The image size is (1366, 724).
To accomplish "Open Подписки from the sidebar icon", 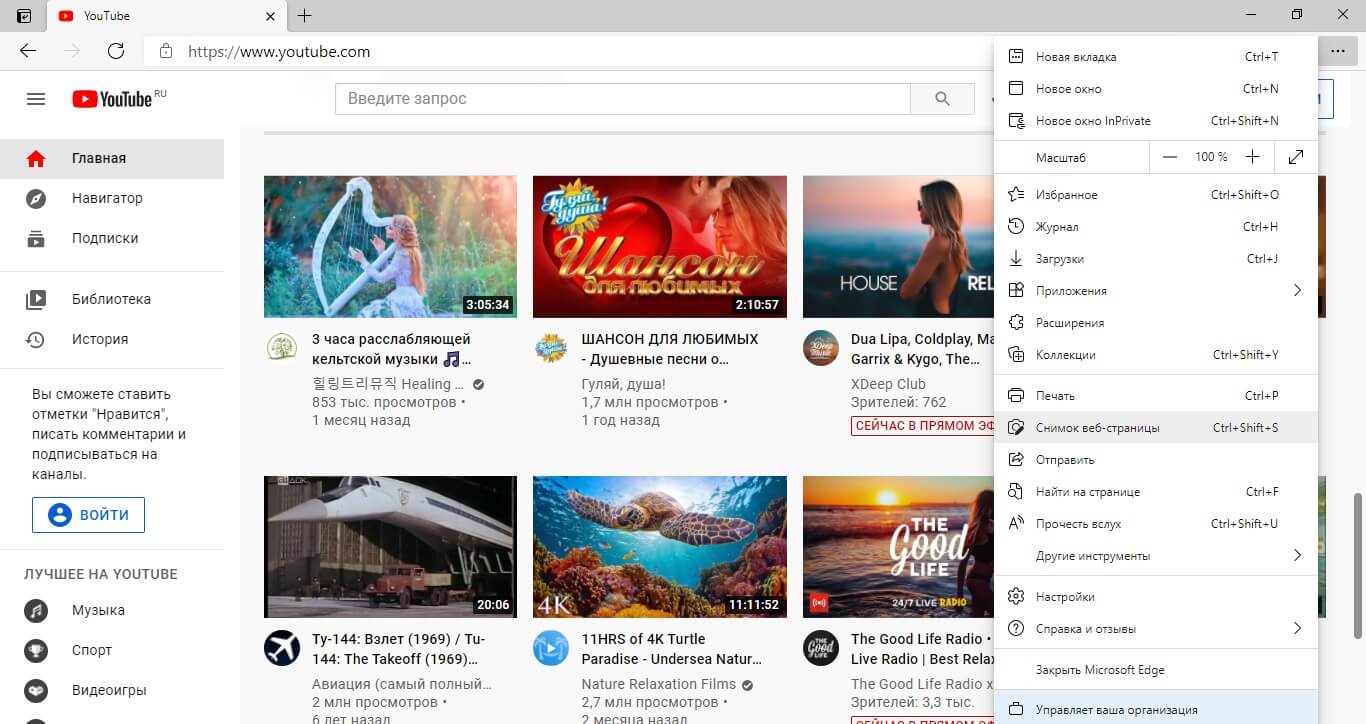I will 35,238.
